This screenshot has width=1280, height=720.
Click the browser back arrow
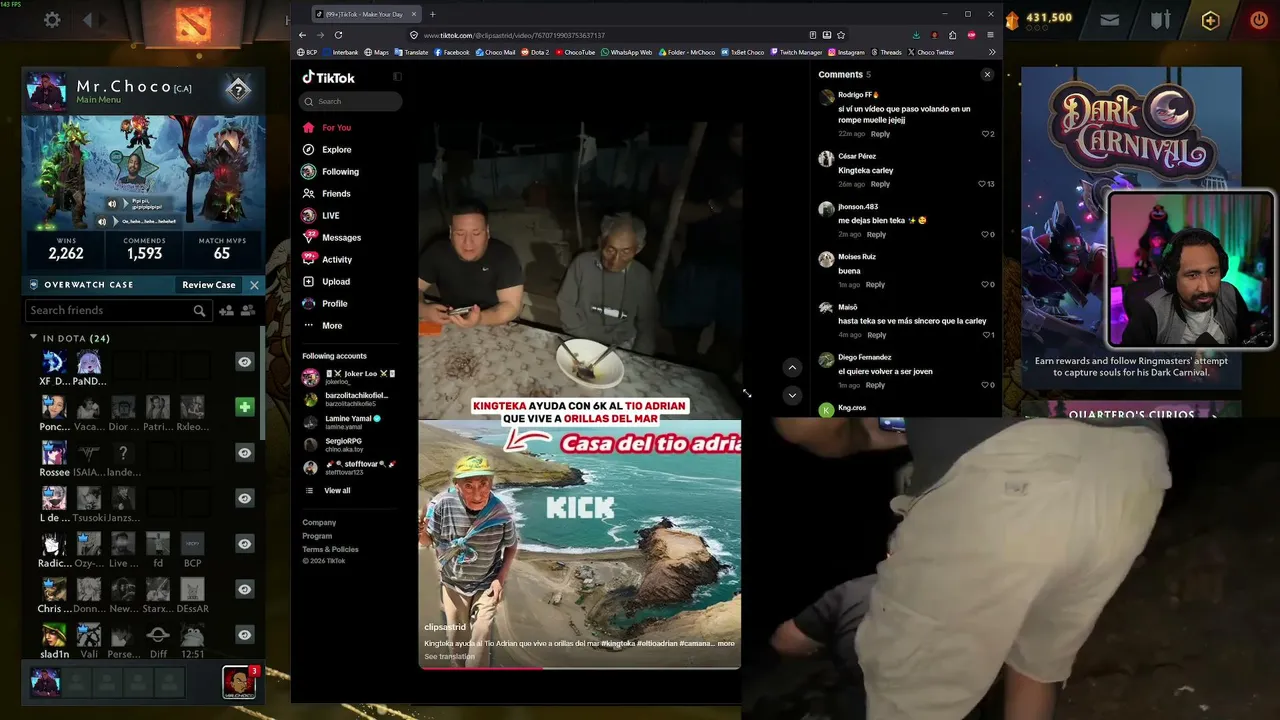point(303,35)
